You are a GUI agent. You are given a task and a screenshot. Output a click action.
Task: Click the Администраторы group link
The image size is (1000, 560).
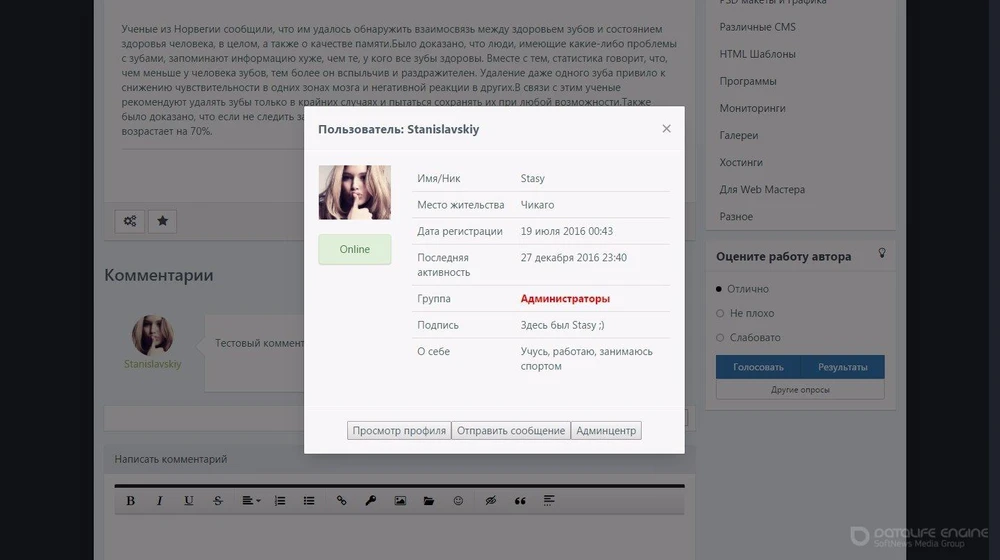(565, 298)
